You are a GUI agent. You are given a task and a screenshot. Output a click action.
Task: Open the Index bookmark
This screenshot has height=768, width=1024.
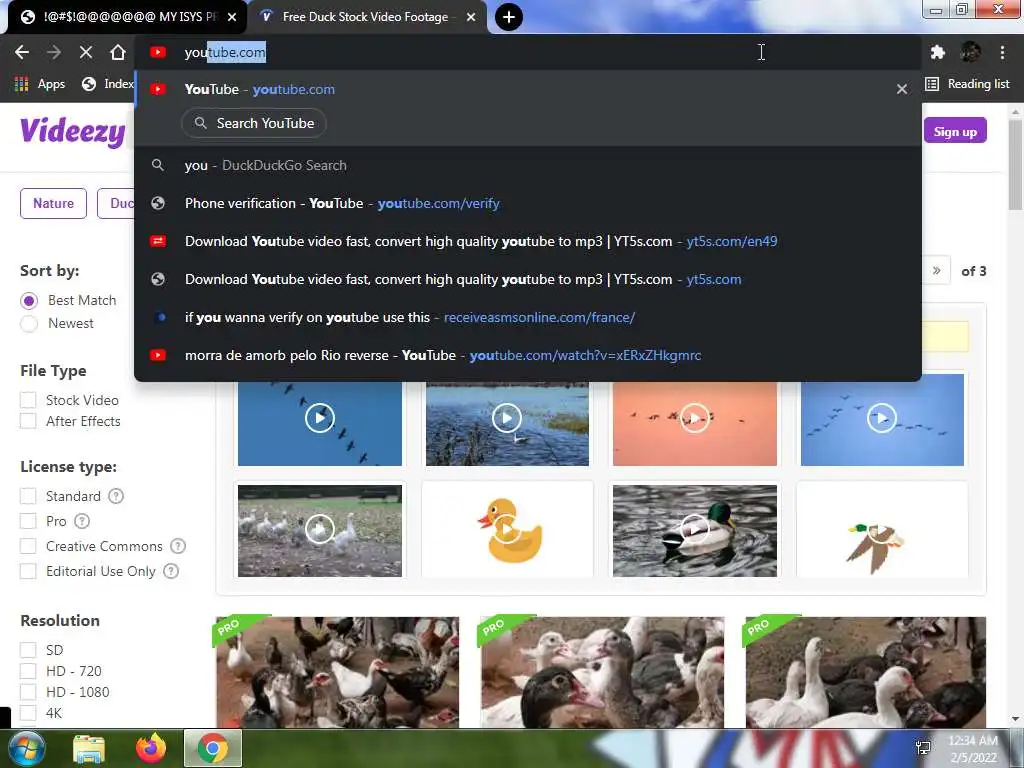(108, 84)
